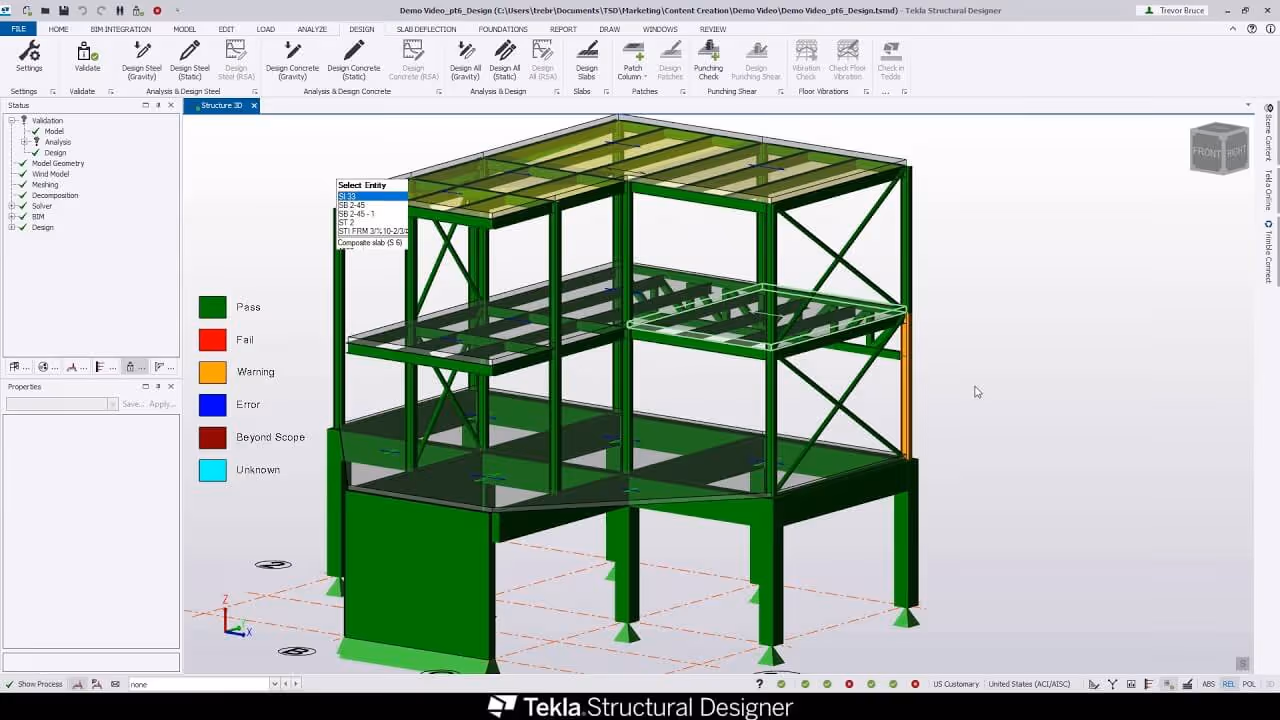
Task: Open the BIM INTEGRATION ribbon tab
Action: (x=120, y=29)
